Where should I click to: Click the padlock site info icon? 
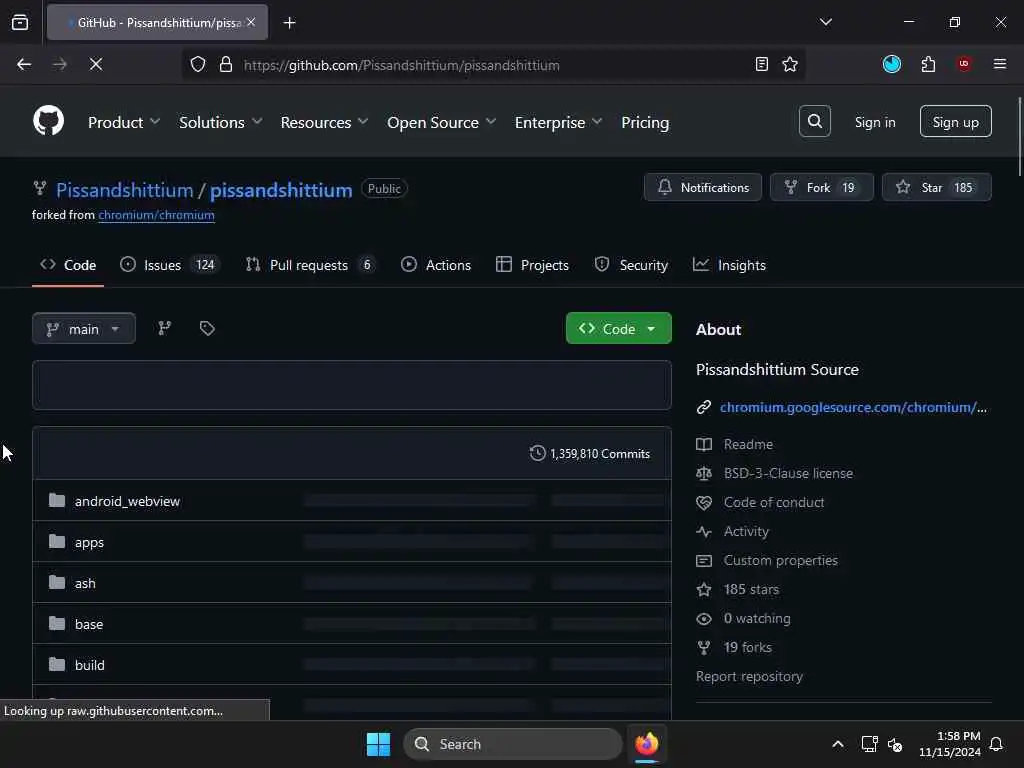pyautogui.click(x=226, y=65)
